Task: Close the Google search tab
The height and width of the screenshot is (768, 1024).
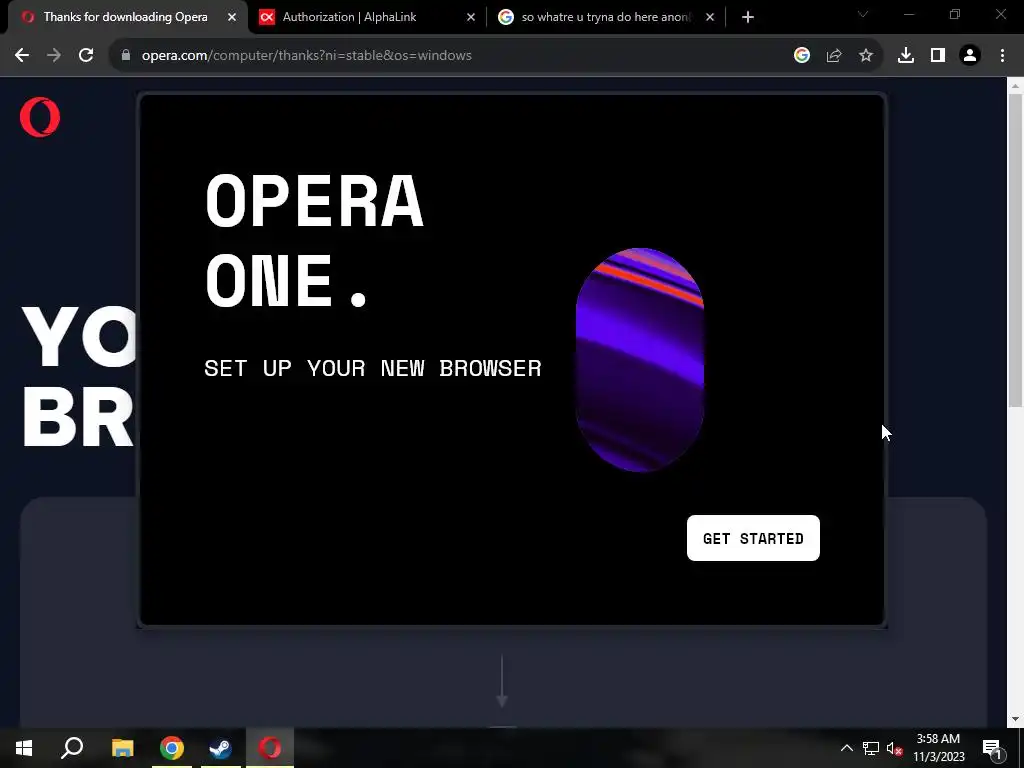Action: click(x=710, y=17)
